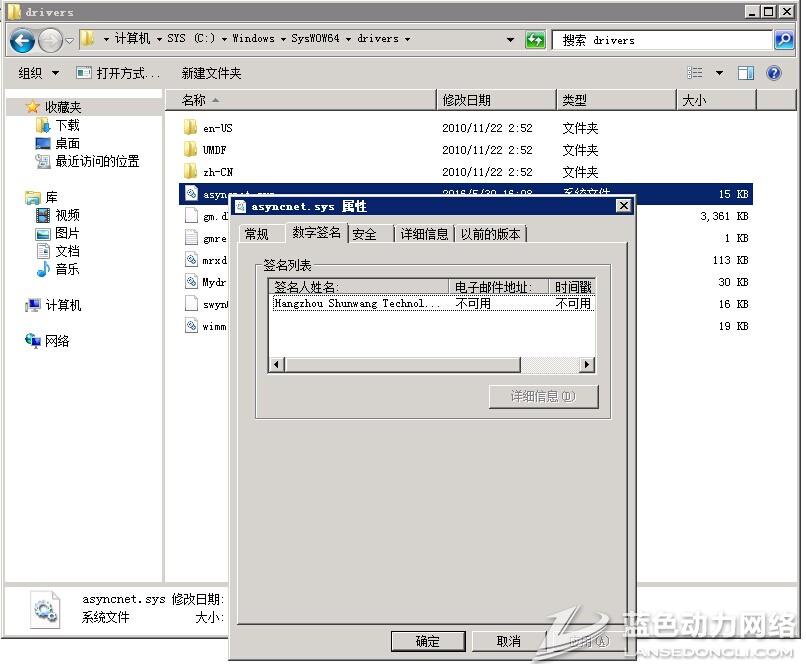
Task: Click signature list horizontal scrollbar right arrow
Action: (587, 365)
